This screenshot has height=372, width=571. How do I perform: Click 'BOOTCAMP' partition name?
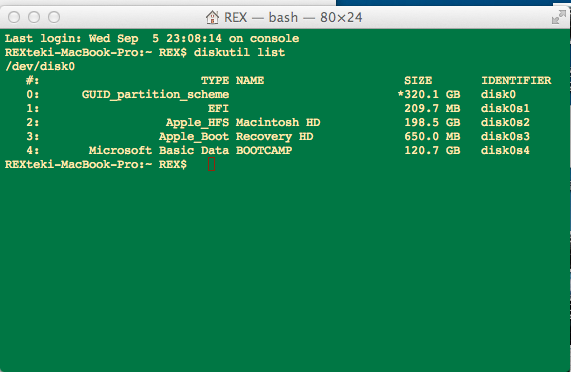pos(264,150)
